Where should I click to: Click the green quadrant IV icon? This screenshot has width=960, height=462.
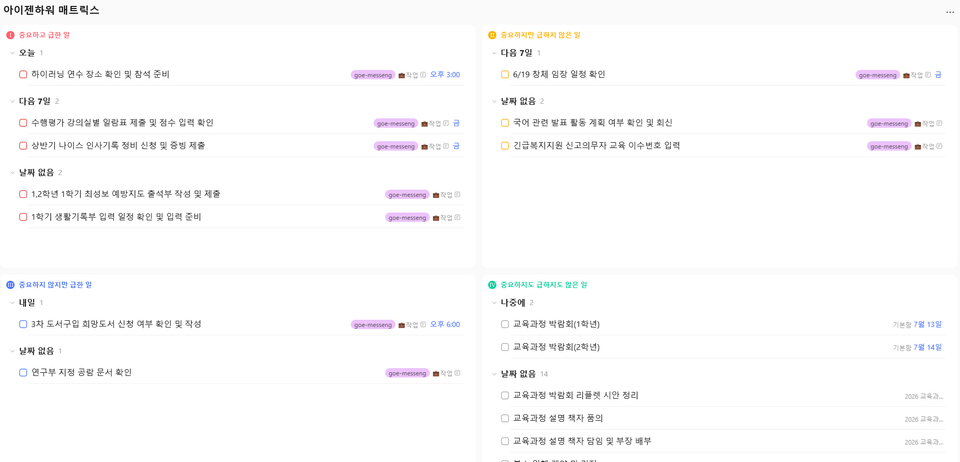(492, 285)
